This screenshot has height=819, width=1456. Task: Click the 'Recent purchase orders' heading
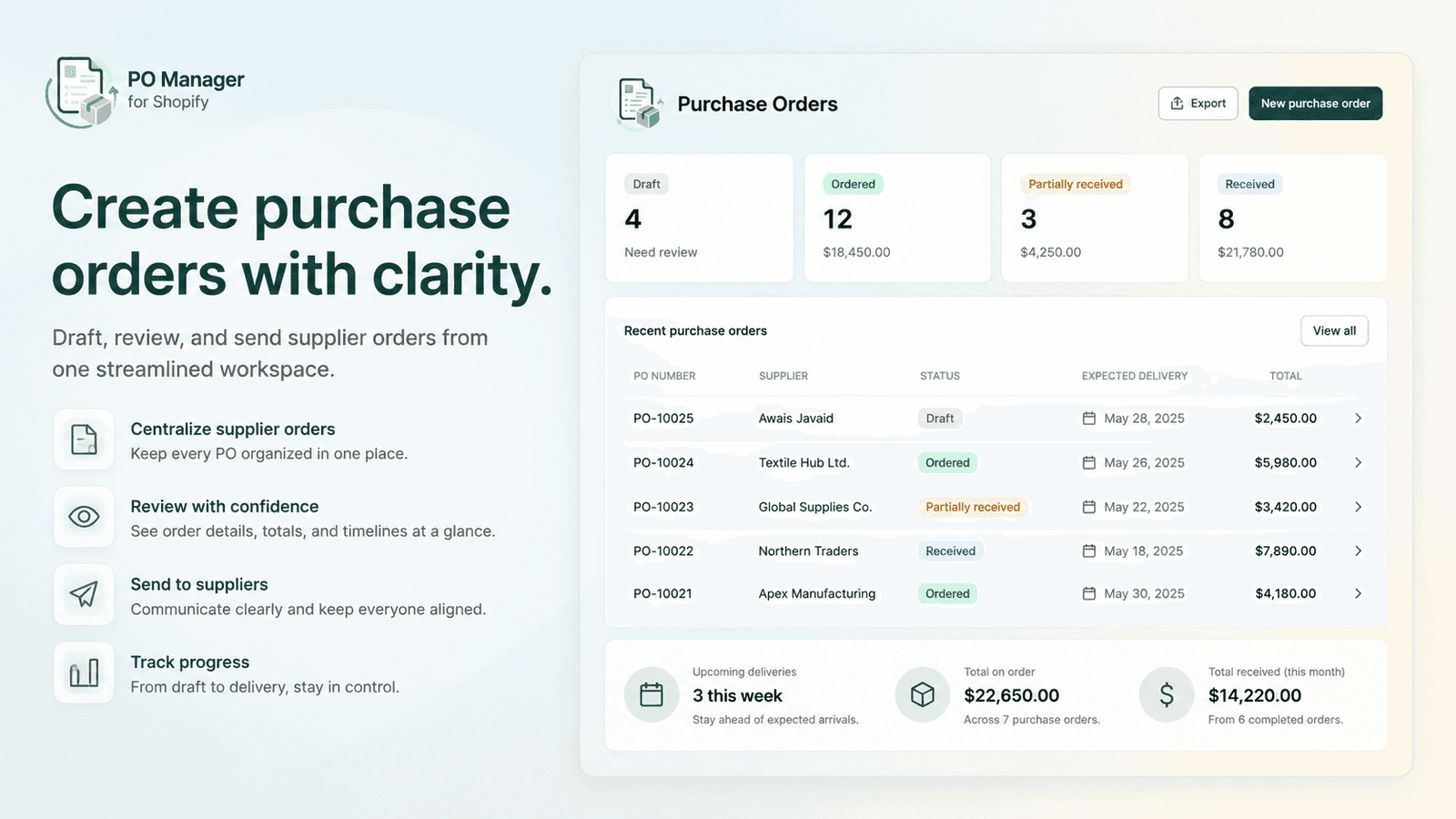tap(695, 330)
